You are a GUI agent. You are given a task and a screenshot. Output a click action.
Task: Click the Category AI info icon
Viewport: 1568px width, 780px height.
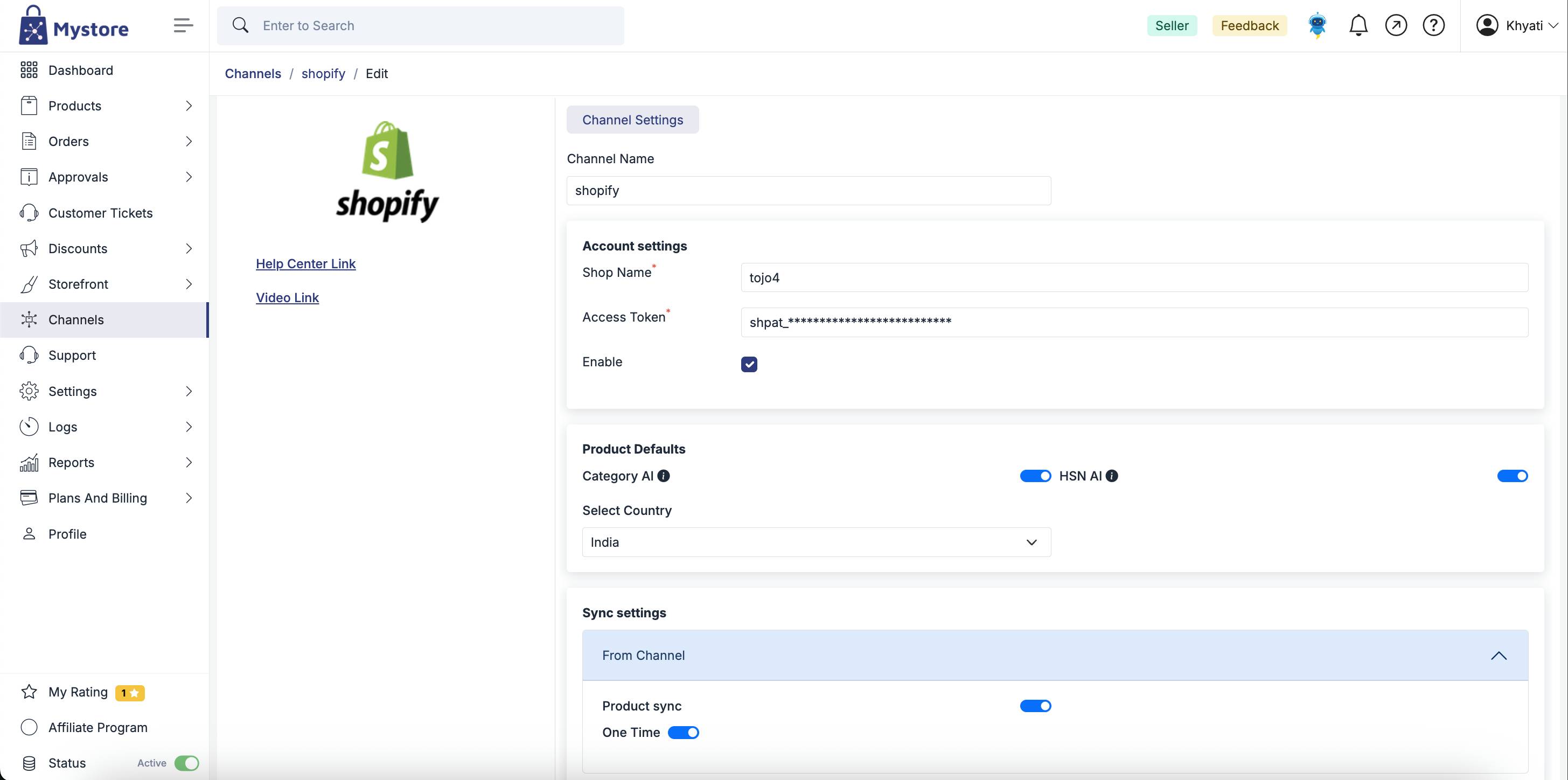664,476
